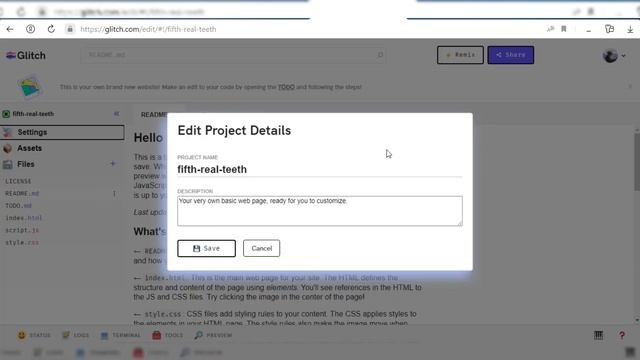The image size is (640, 360).
Task: Open the TODO.md file
Action: pos(18,205)
